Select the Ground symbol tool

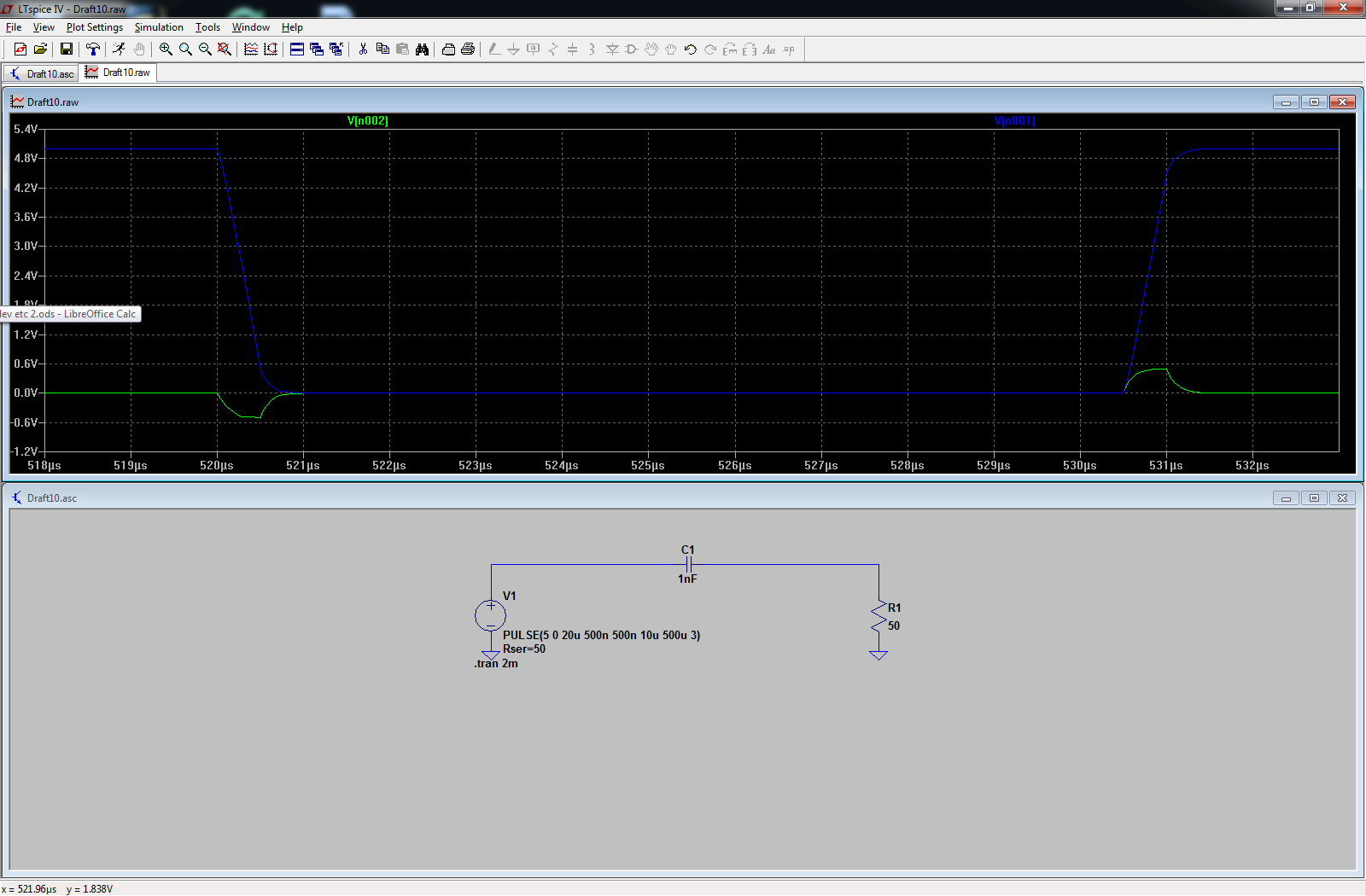tap(513, 49)
